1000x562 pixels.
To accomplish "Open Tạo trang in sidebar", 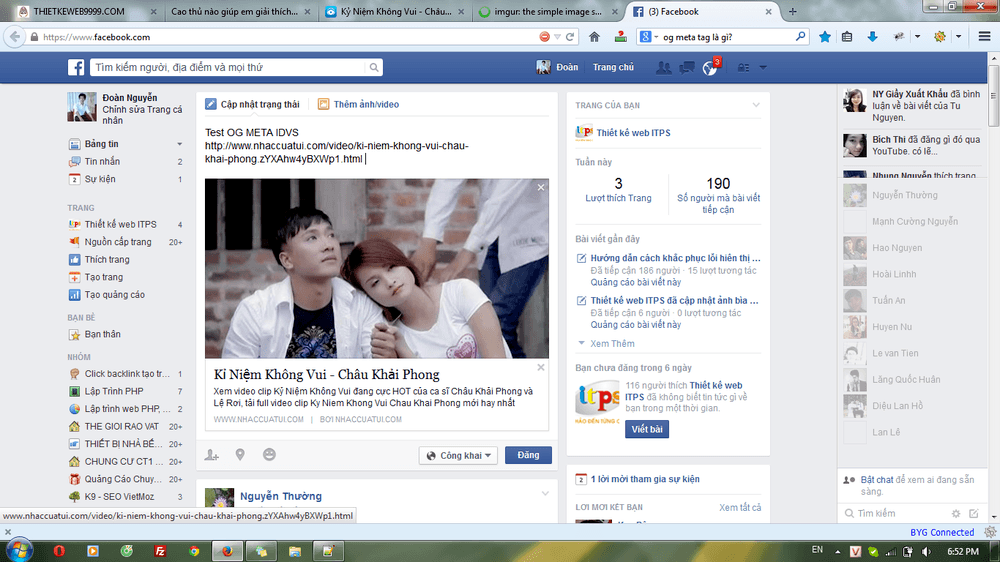I will (x=103, y=277).
